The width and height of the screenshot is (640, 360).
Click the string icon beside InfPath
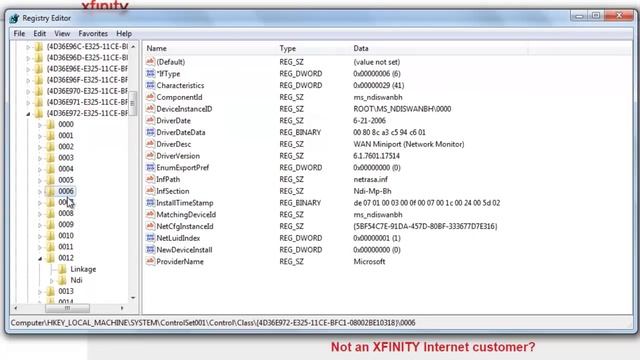coord(151,179)
